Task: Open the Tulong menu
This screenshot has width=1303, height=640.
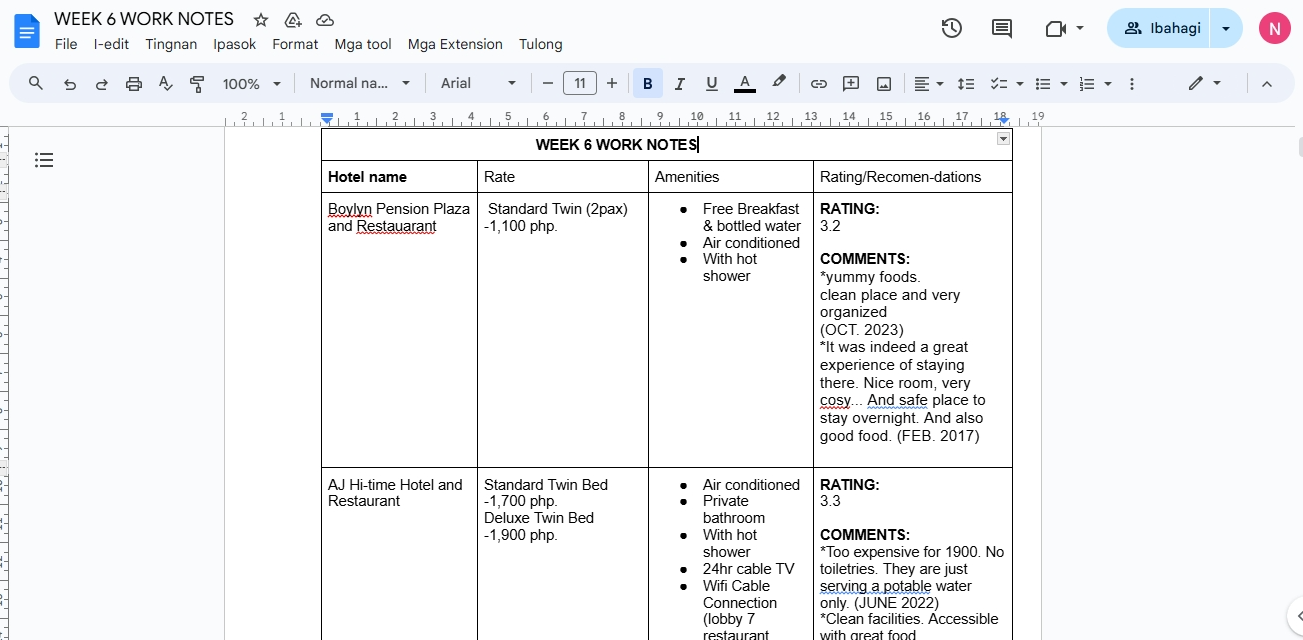Action: 541,44
